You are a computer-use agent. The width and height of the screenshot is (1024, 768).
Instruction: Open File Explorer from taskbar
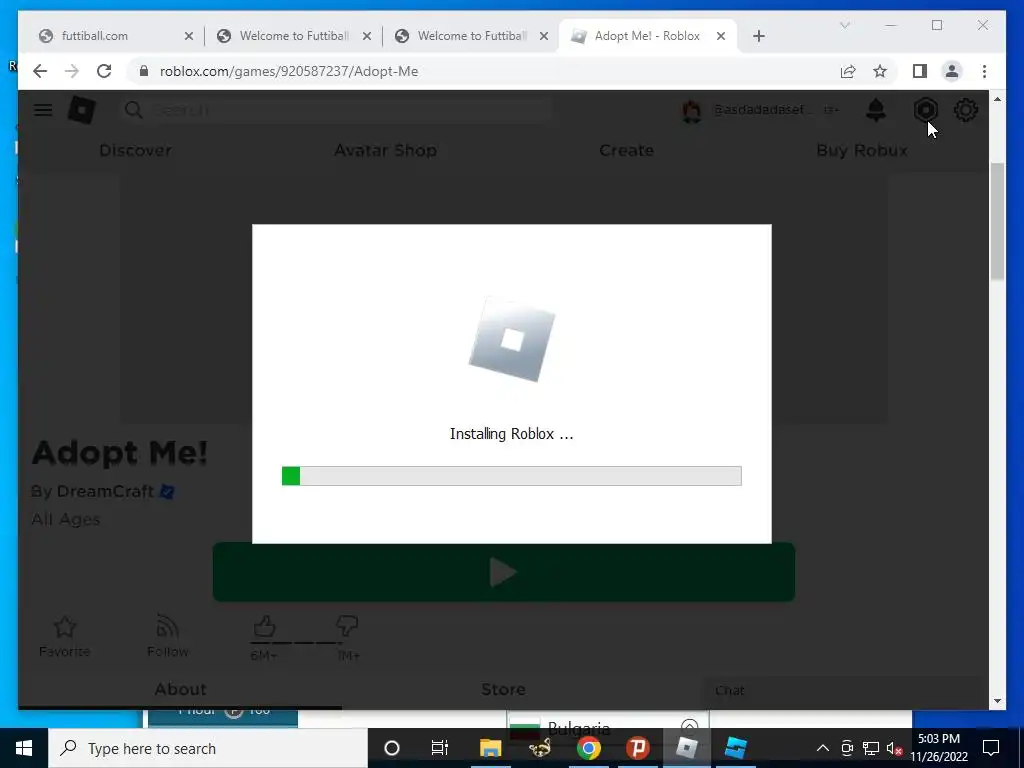pos(490,748)
